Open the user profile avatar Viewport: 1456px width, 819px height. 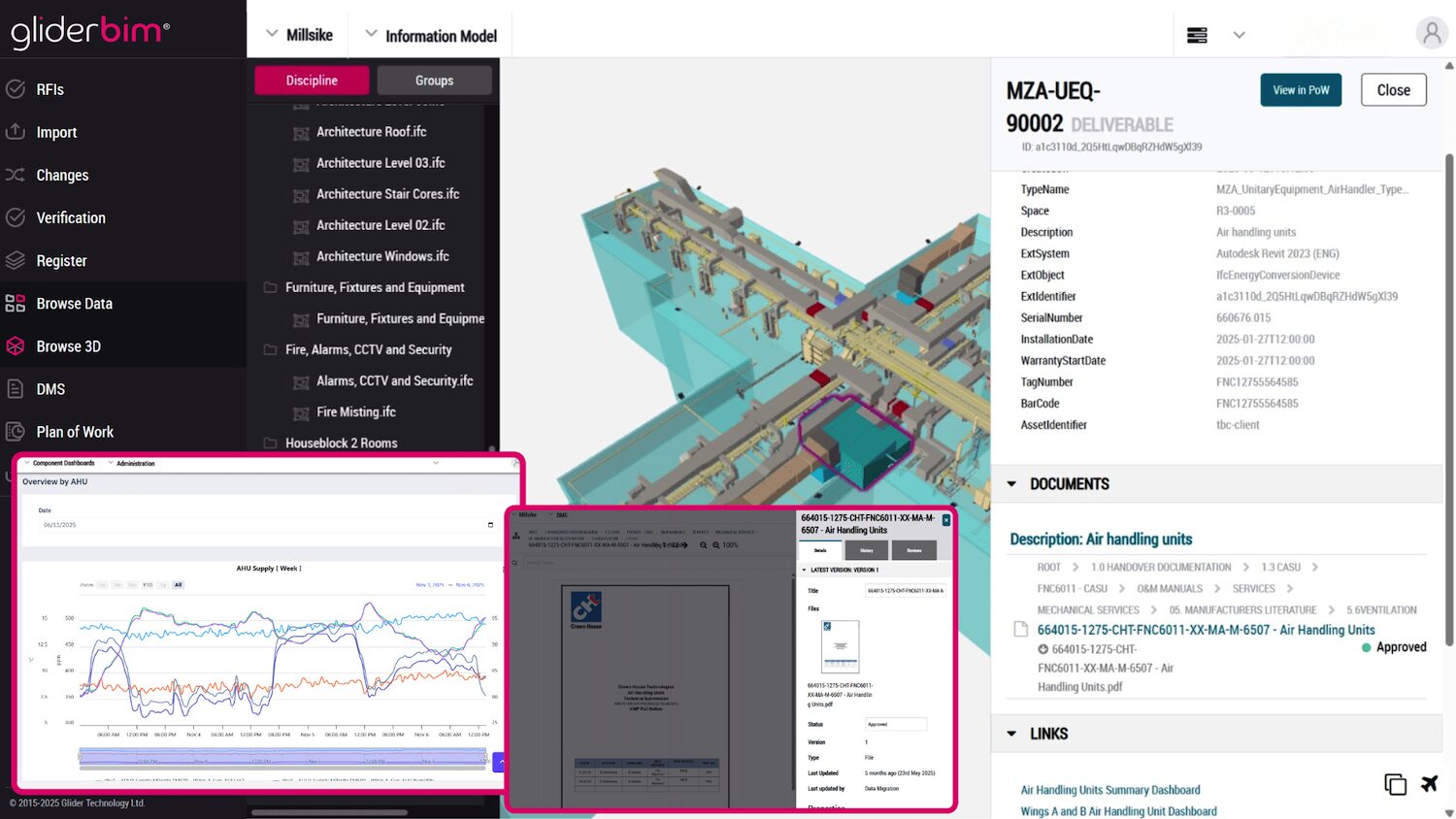coord(1432,33)
